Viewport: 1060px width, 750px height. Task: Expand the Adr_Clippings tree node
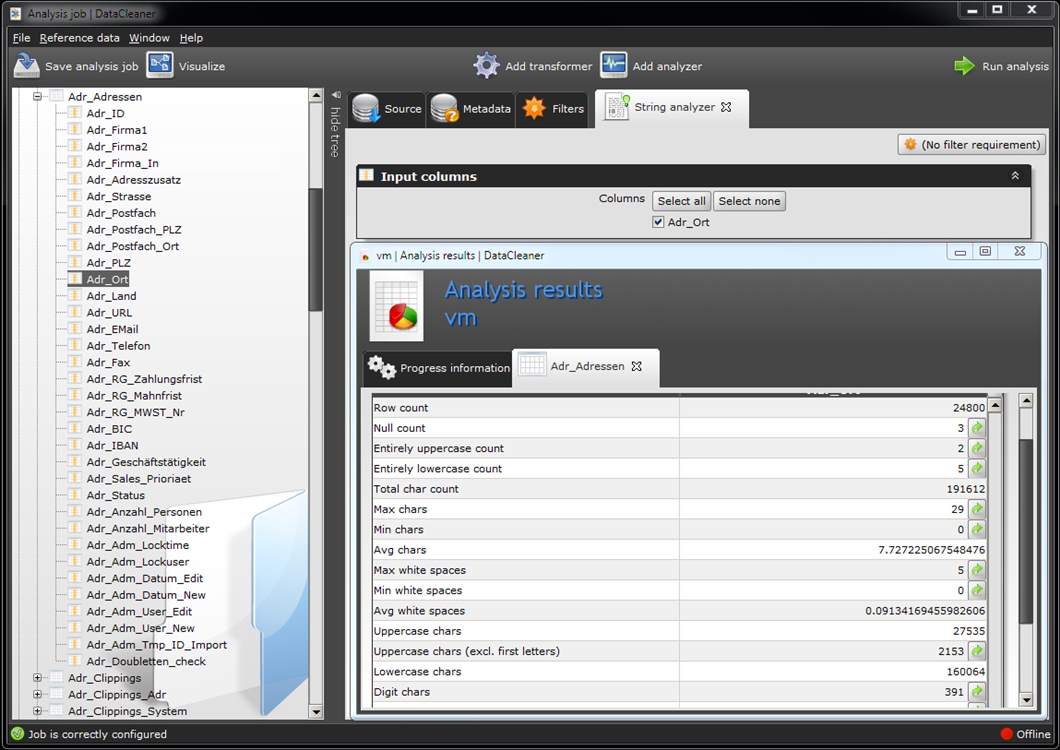tap(37, 678)
